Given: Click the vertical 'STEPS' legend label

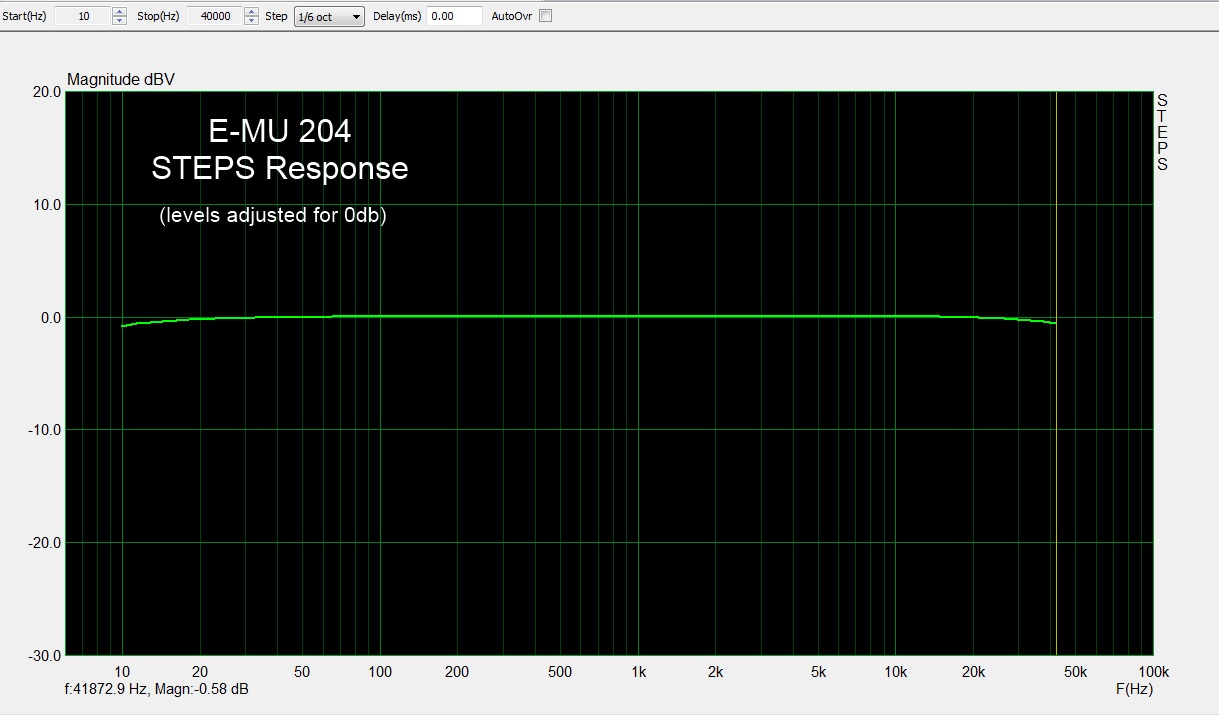Looking at the screenshot, I should (1162, 132).
